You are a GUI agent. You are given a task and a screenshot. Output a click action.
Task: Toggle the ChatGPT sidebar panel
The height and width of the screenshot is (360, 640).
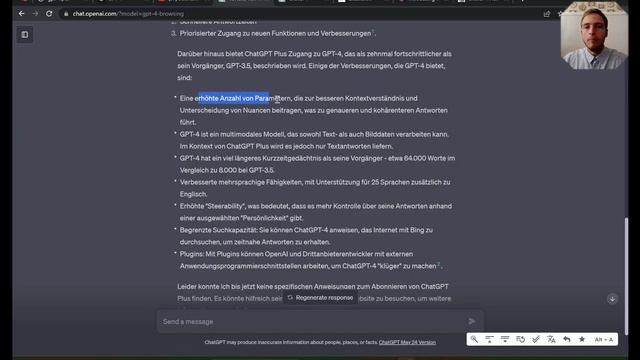tap(25, 35)
